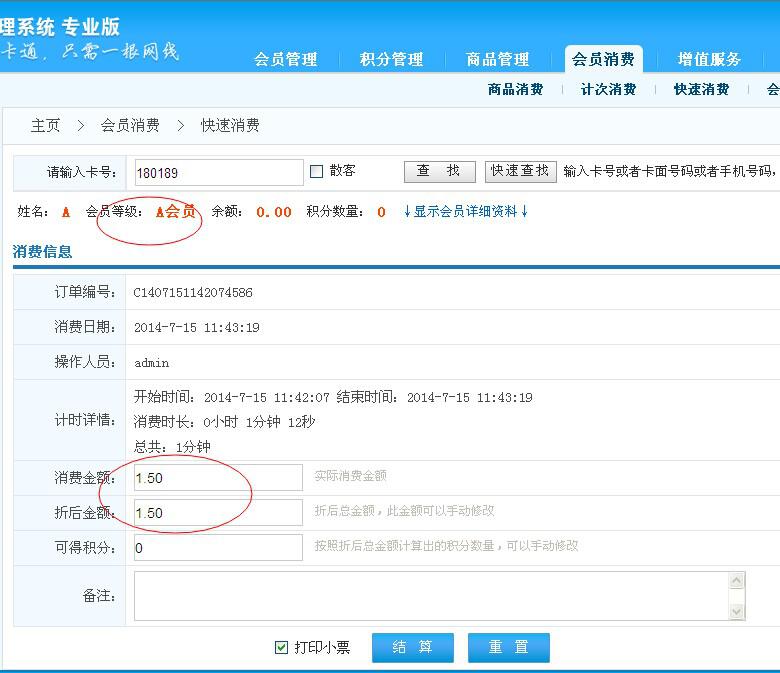Click the 折后金额 input field
Screen dimensions: 780x673
coord(218,512)
